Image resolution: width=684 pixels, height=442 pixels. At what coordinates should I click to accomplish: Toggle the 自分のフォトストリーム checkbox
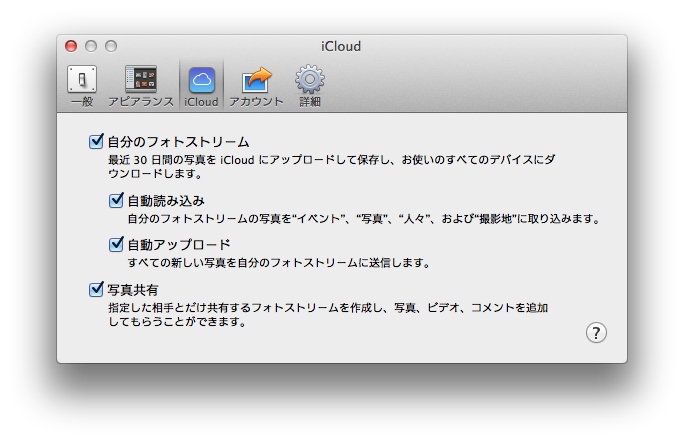pos(96,141)
